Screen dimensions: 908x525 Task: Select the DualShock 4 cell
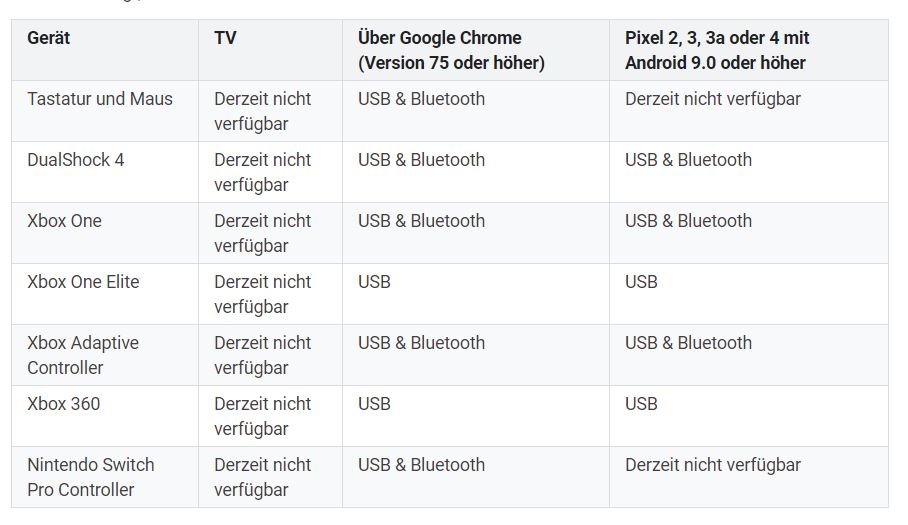76,160
